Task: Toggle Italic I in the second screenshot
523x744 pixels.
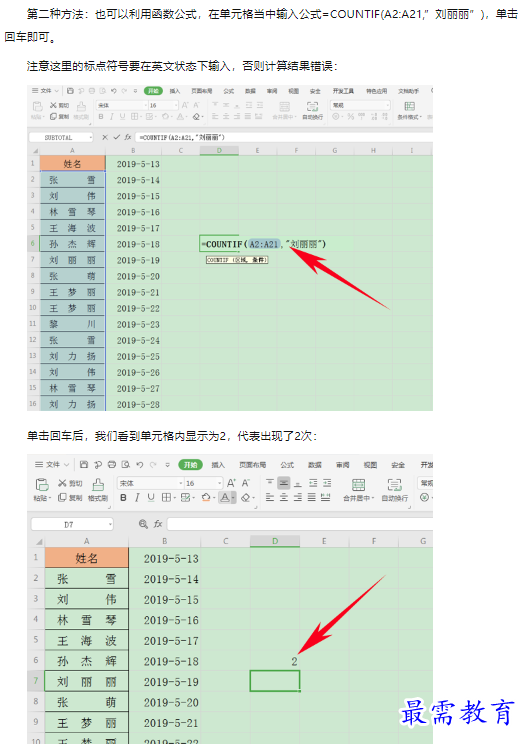Action: click(137, 497)
